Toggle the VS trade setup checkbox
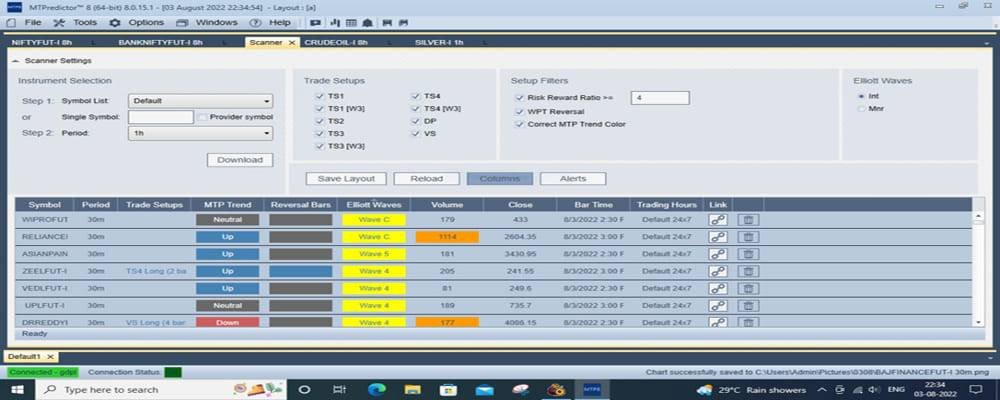 (416, 134)
